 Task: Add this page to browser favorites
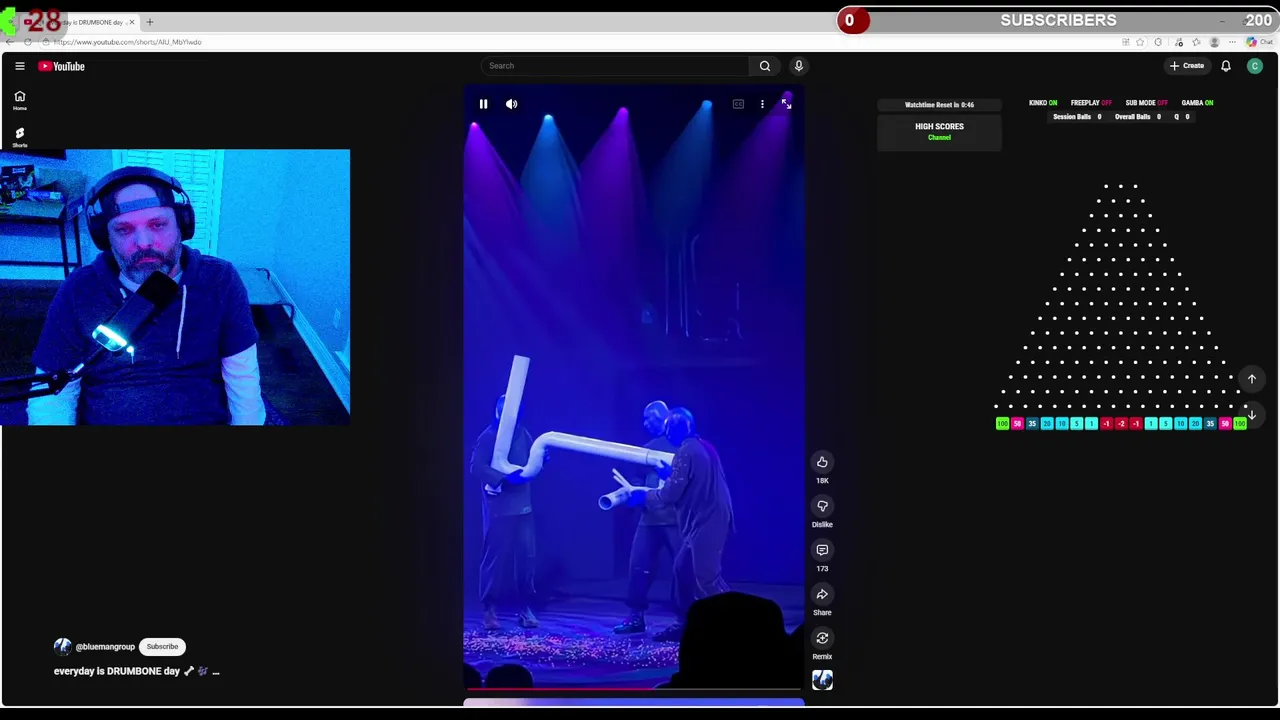click(1140, 42)
